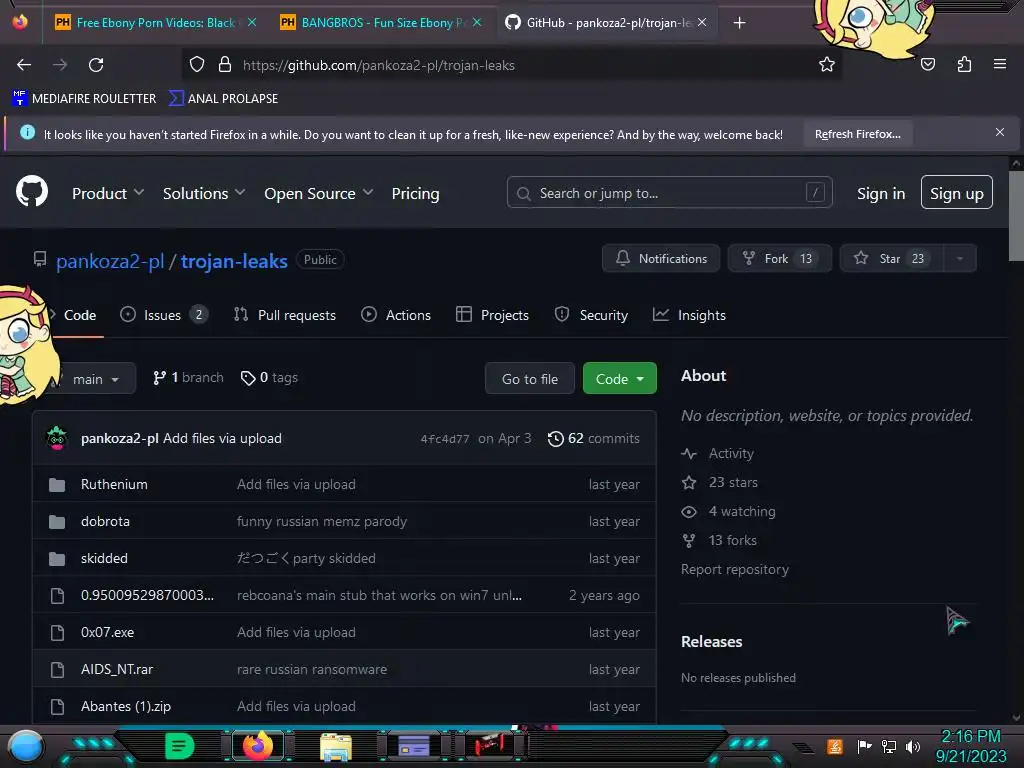Switch to the Issues tab

coord(164,315)
